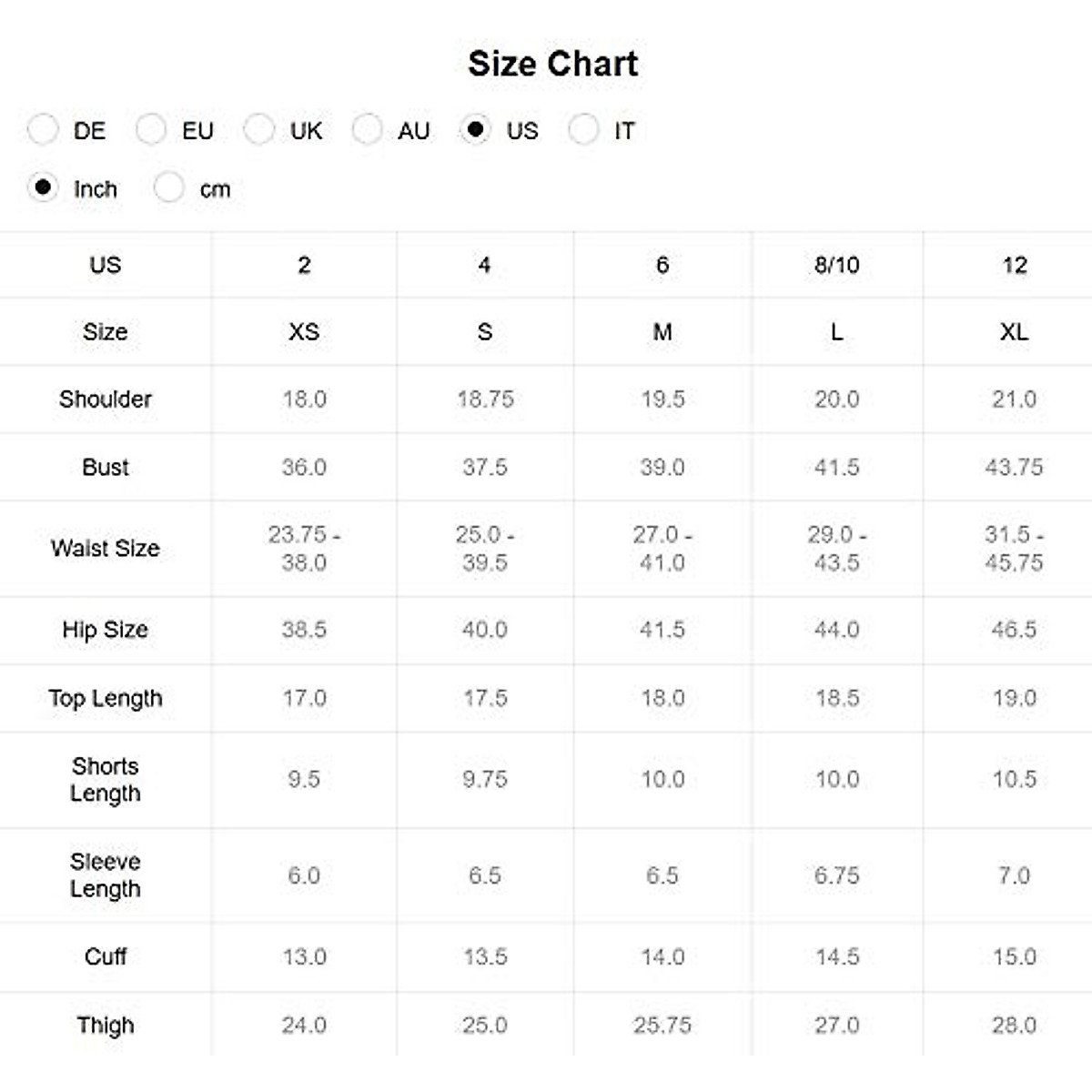Click US size 8/10 header cell
The image size is (1092, 1092).
(836, 265)
